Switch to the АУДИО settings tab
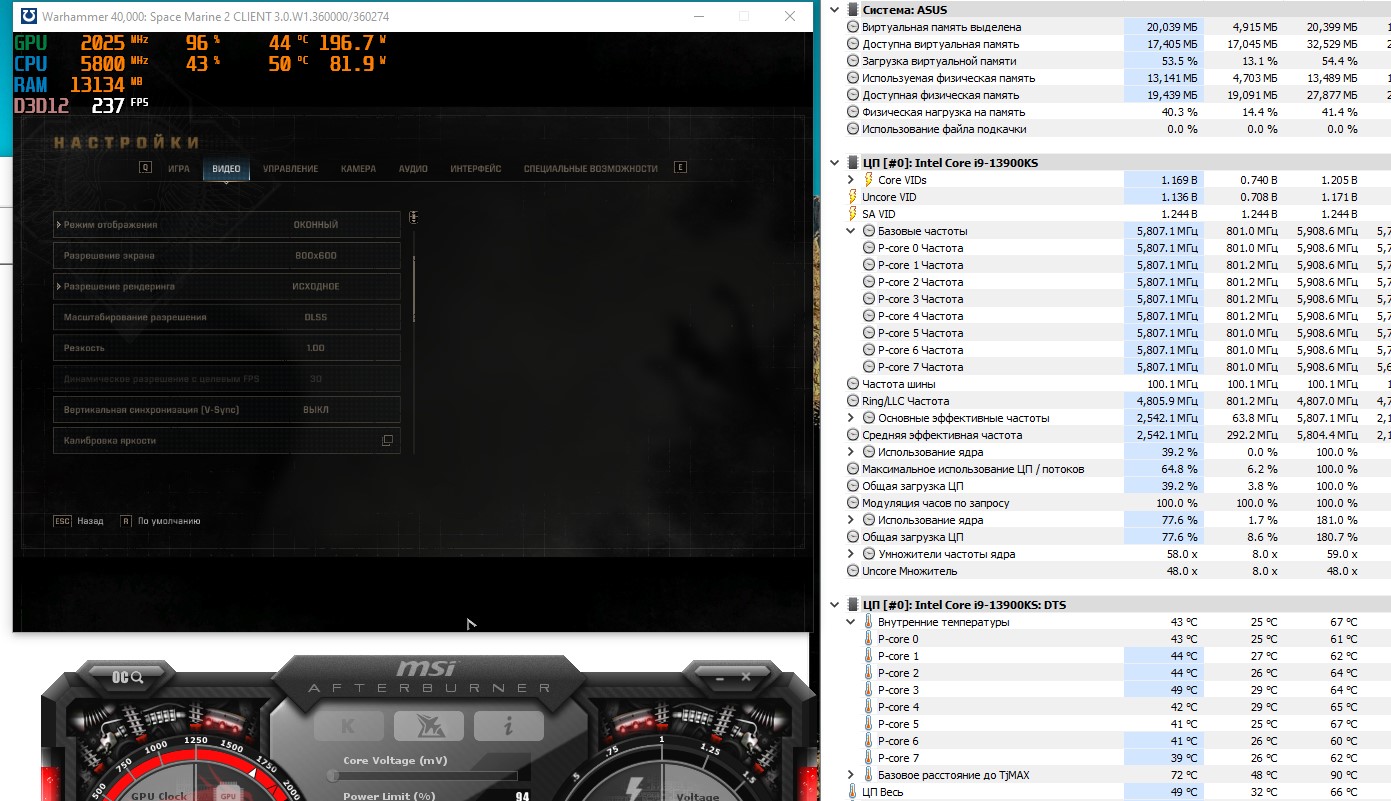 [413, 169]
